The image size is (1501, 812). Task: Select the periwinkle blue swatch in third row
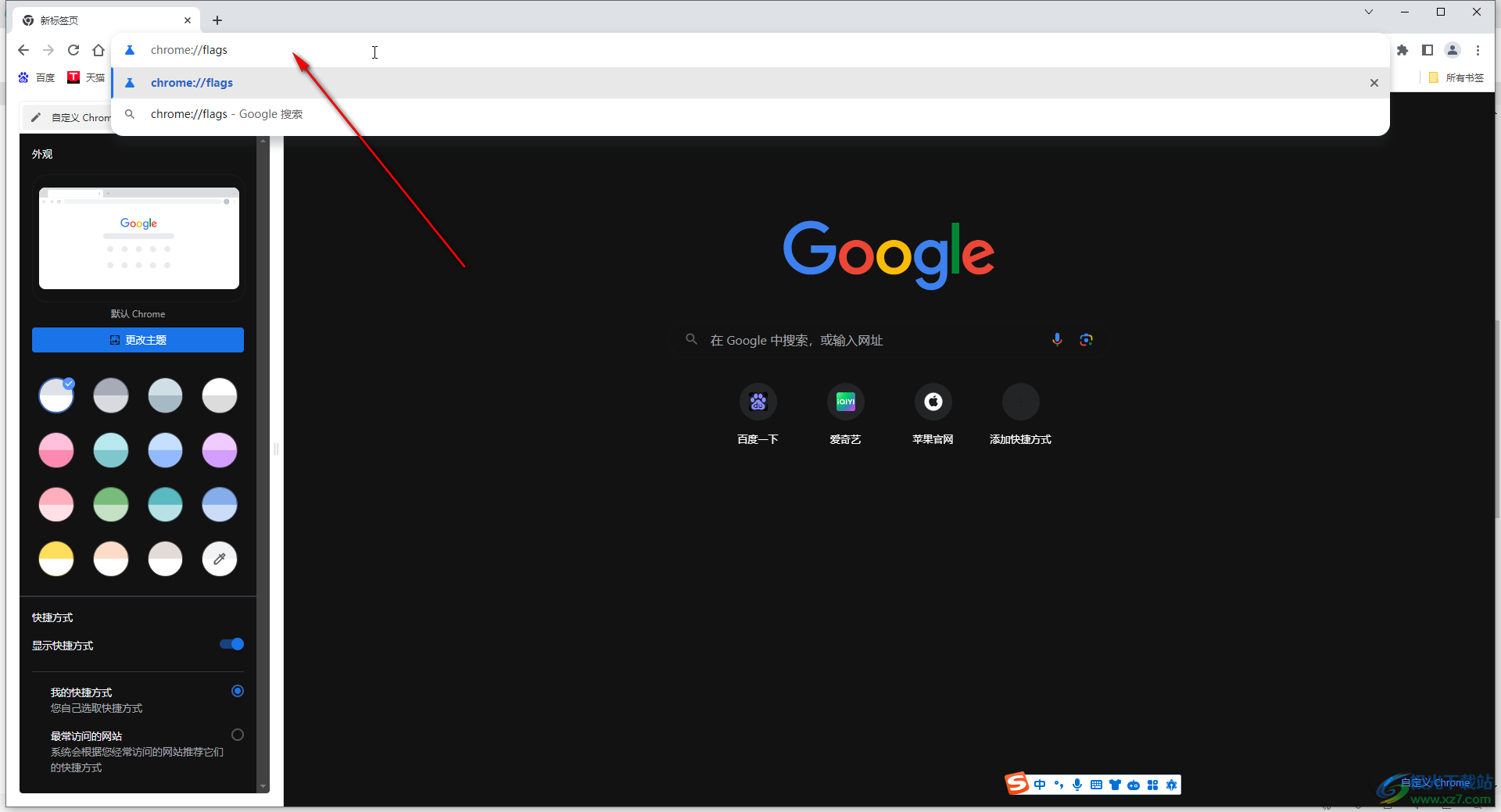coord(220,505)
